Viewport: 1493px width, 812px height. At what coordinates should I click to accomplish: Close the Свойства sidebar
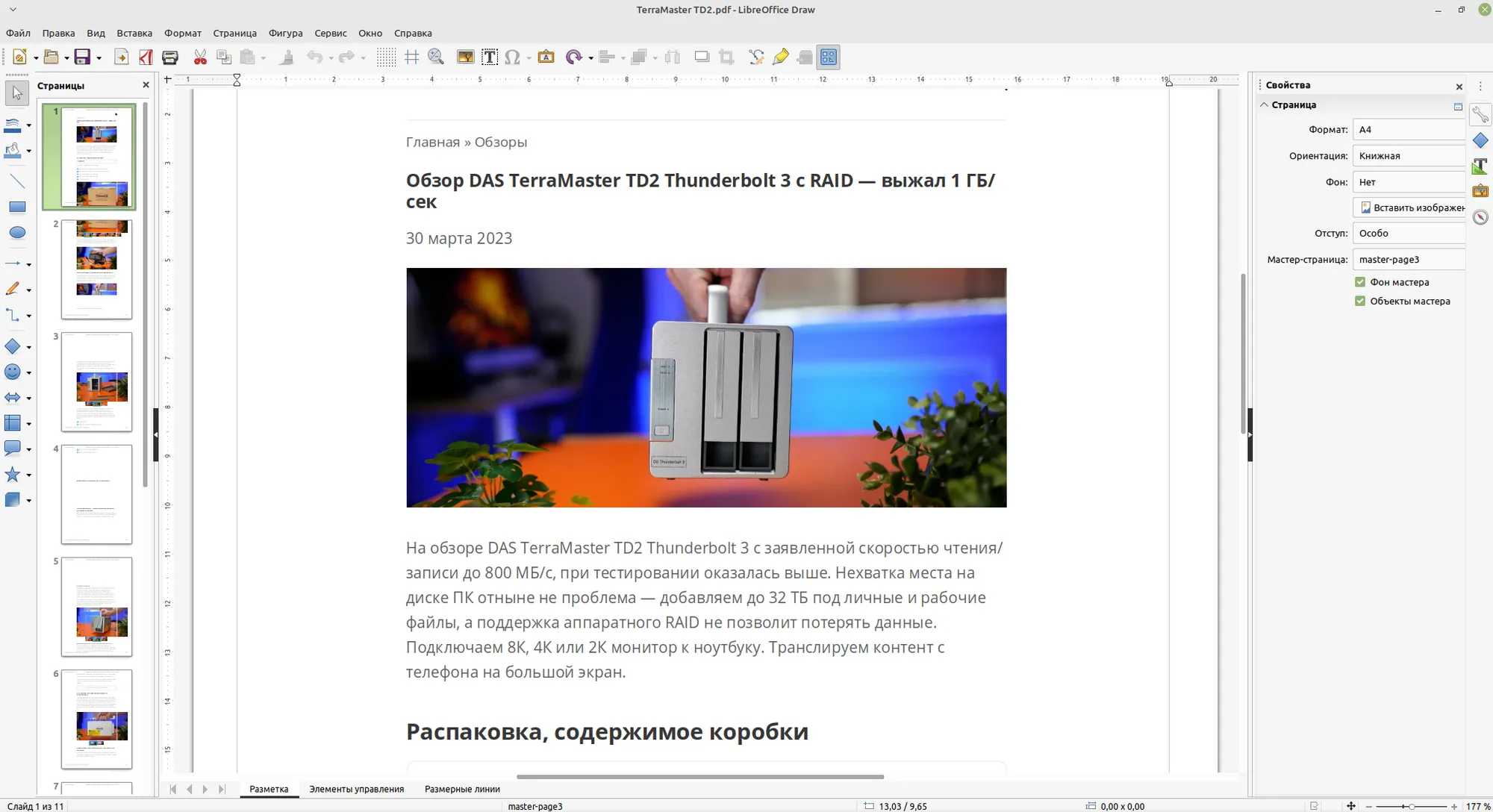point(1459,87)
